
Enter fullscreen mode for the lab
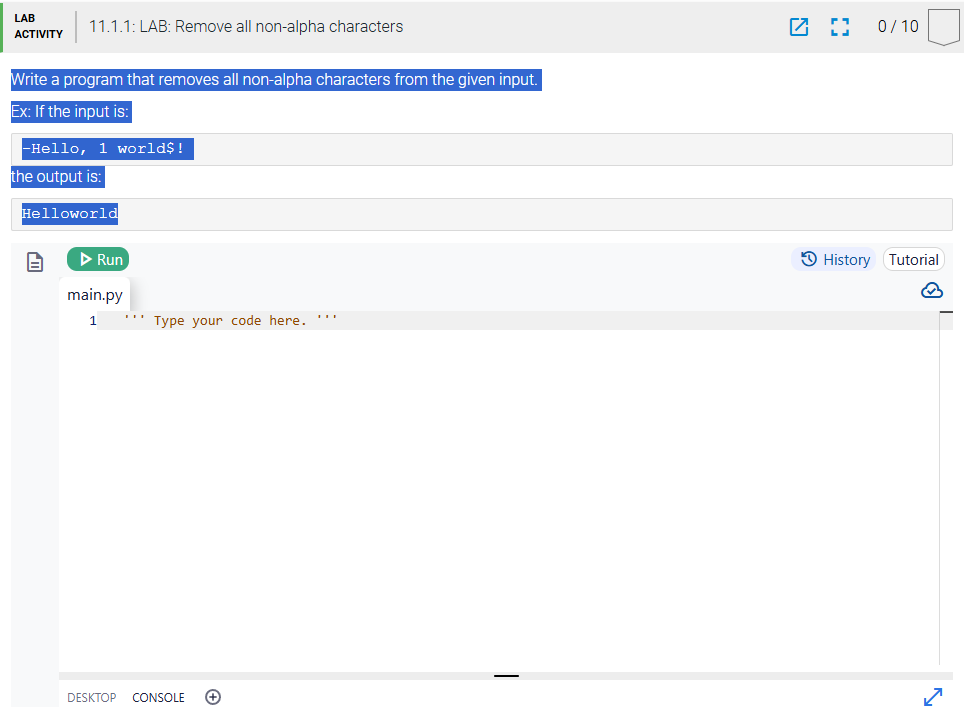[840, 27]
